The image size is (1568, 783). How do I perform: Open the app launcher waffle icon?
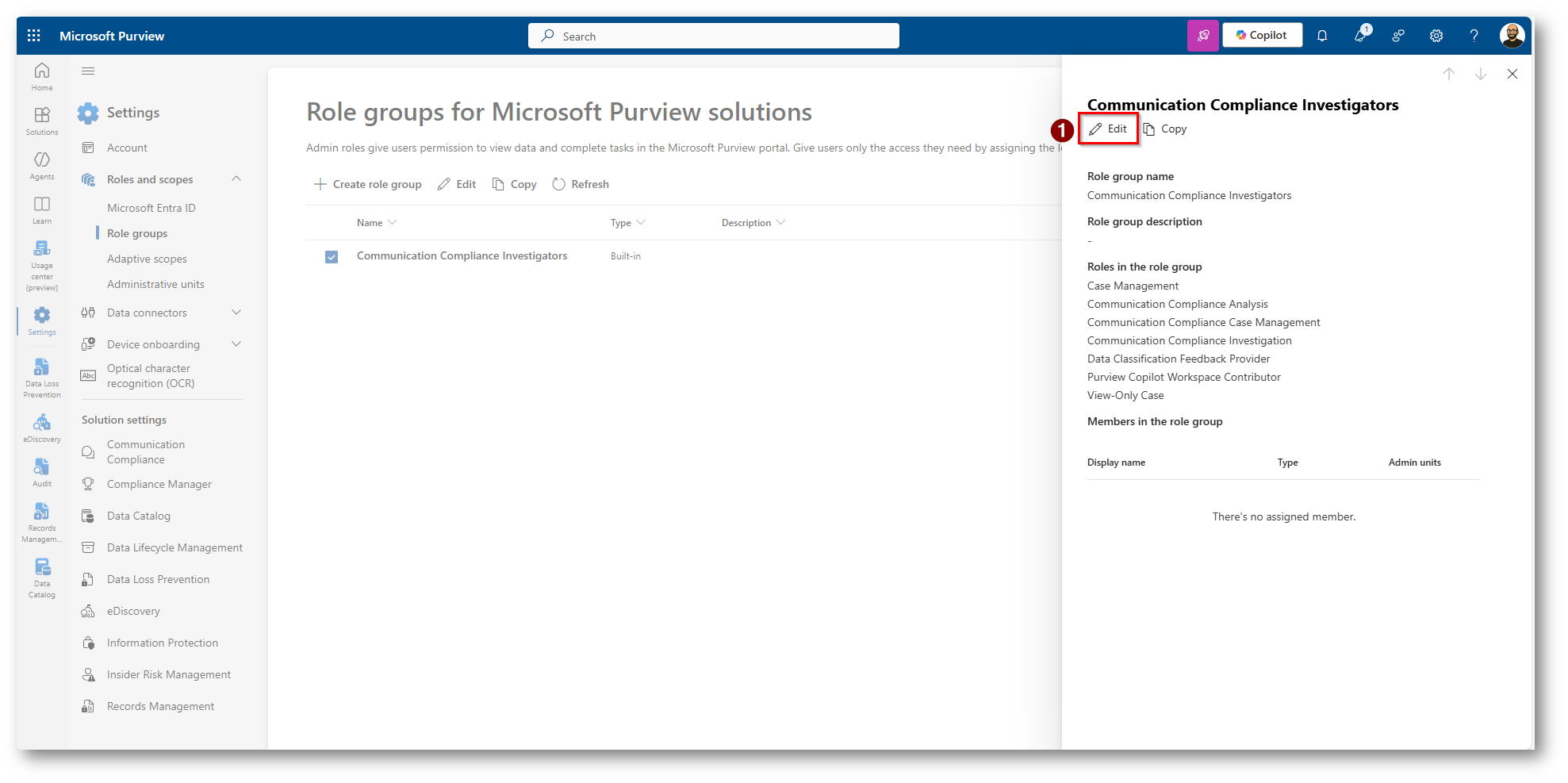pyautogui.click(x=33, y=36)
